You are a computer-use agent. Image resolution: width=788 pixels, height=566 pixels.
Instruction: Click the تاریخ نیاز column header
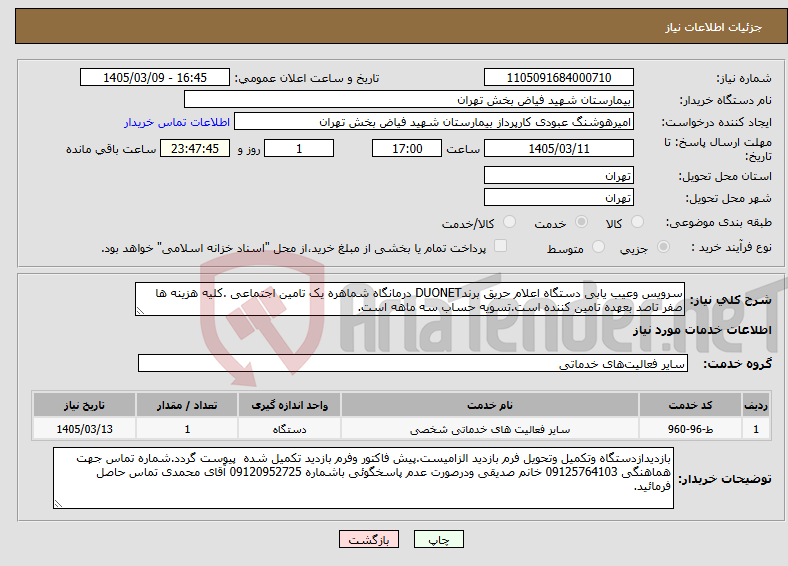point(84,405)
